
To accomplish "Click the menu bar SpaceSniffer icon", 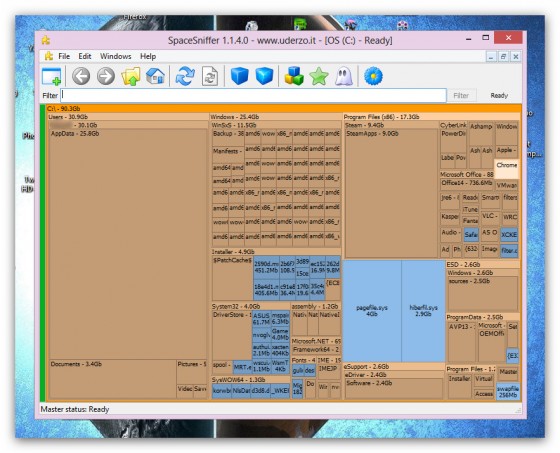I will click(x=49, y=56).
